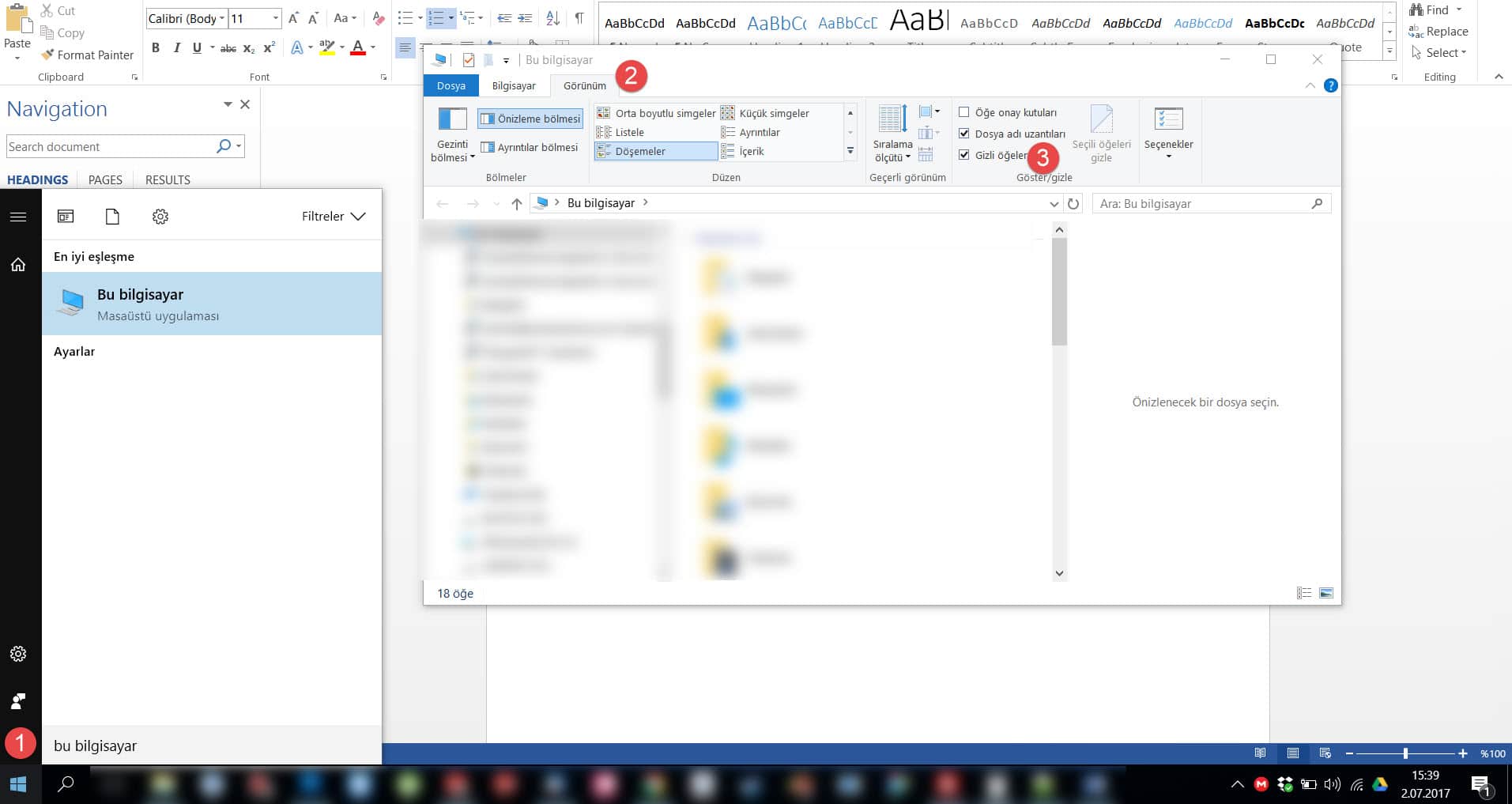Toggle the Gizli öğeler checkbox
The width and height of the screenshot is (1512, 804).
(964, 155)
